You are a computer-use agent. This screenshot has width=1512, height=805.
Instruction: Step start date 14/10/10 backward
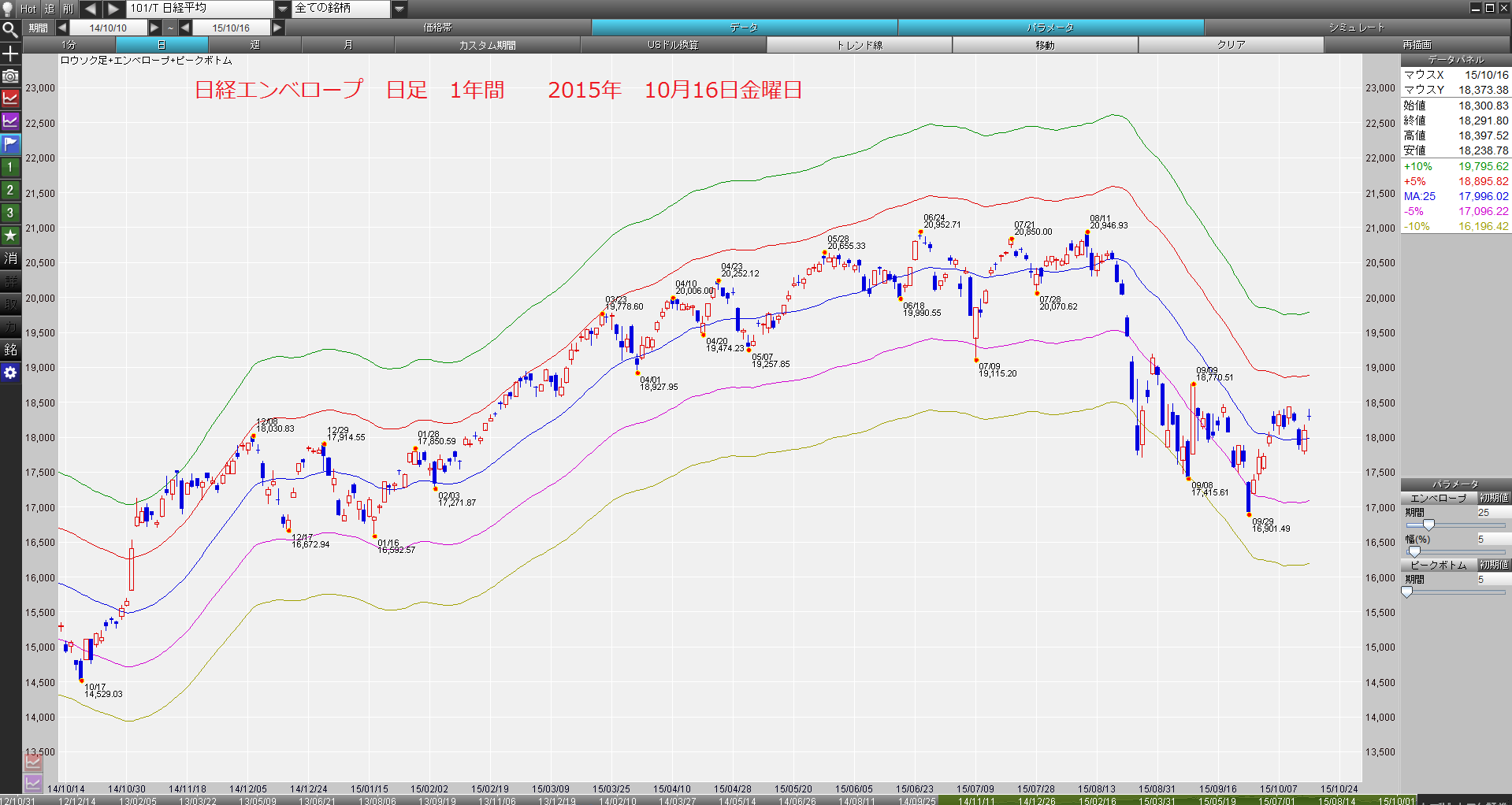tap(62, 28)
